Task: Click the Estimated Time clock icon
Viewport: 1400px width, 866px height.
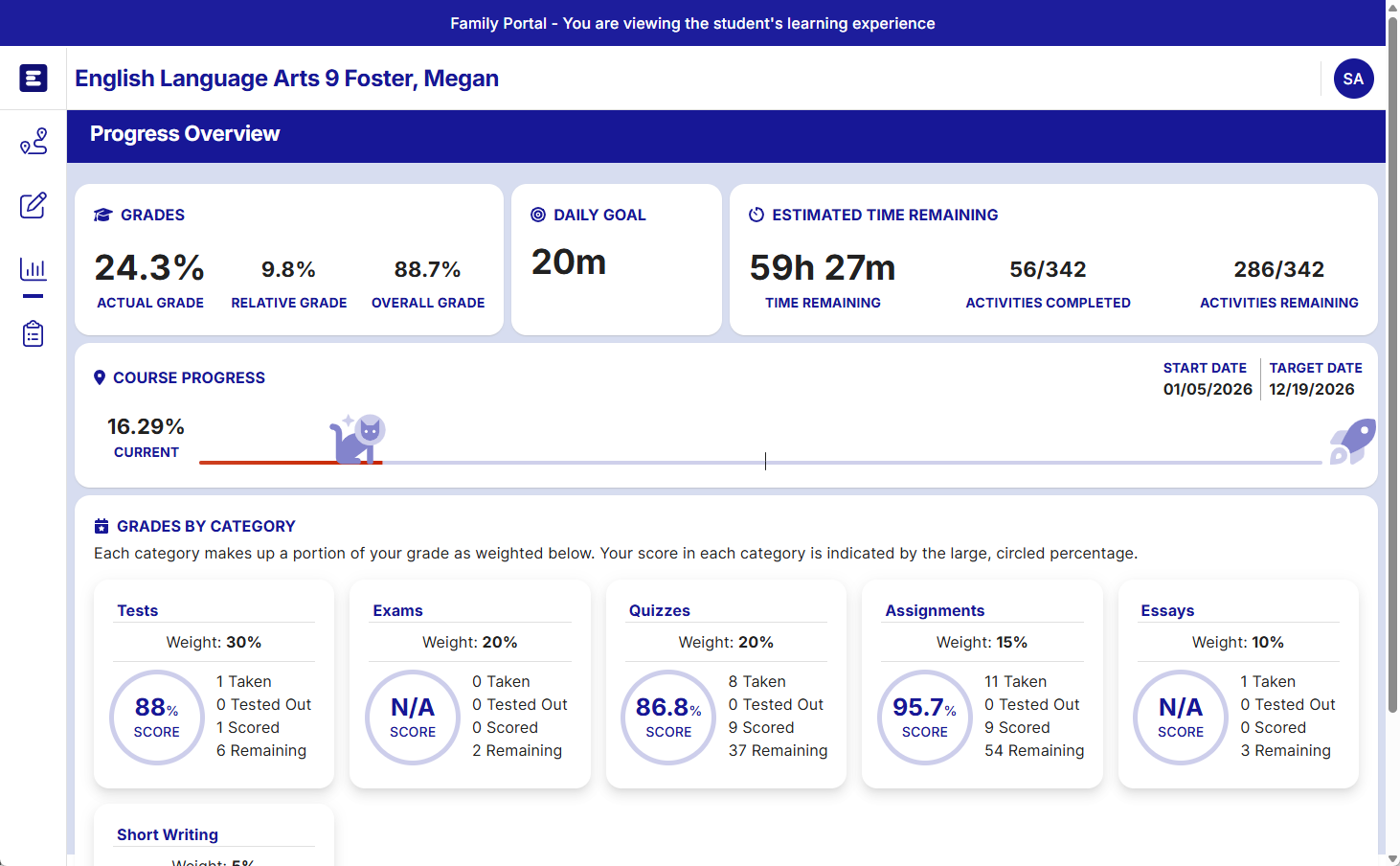Action: click(x=756, y=215)
